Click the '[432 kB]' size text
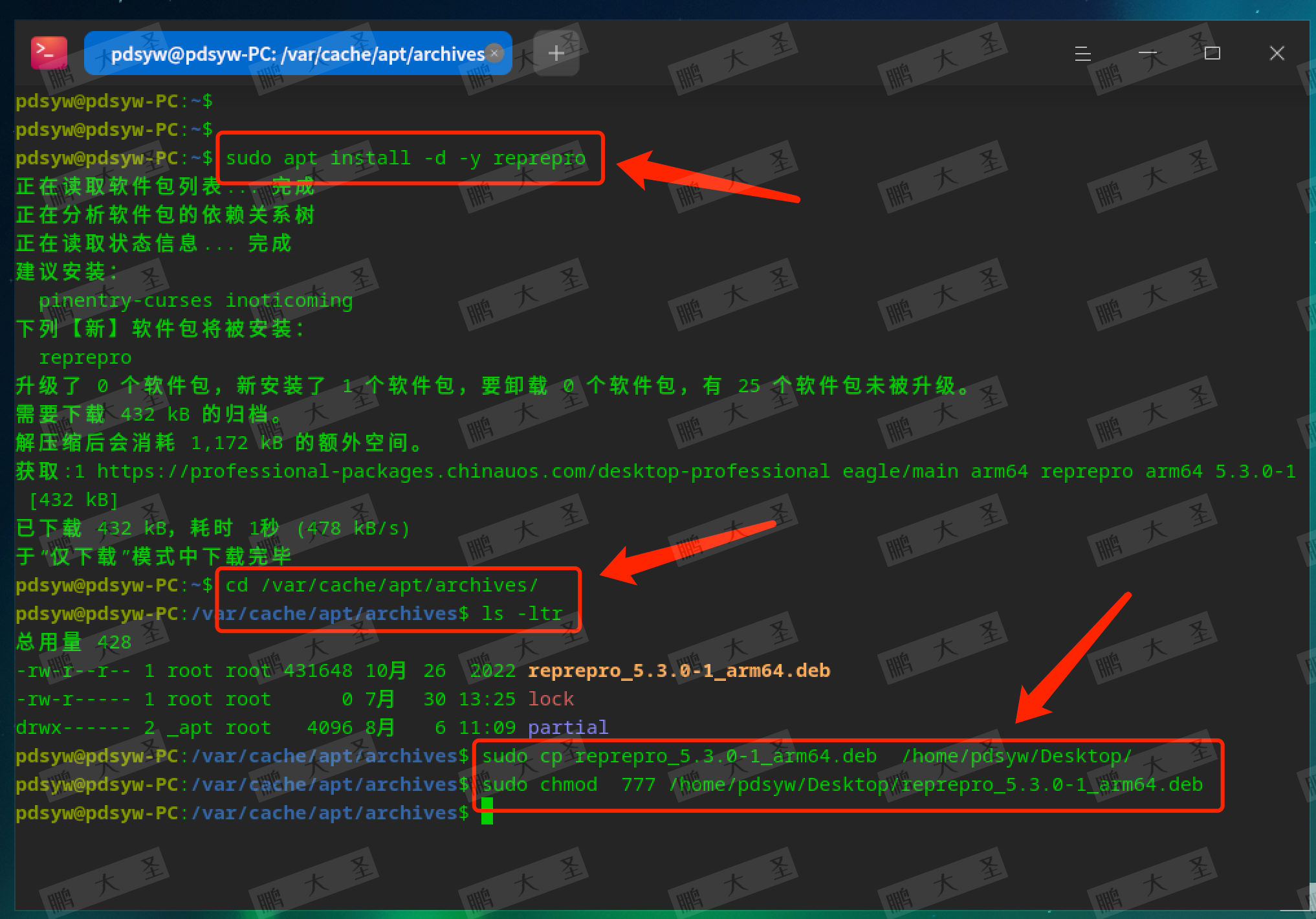 (73, 500)
